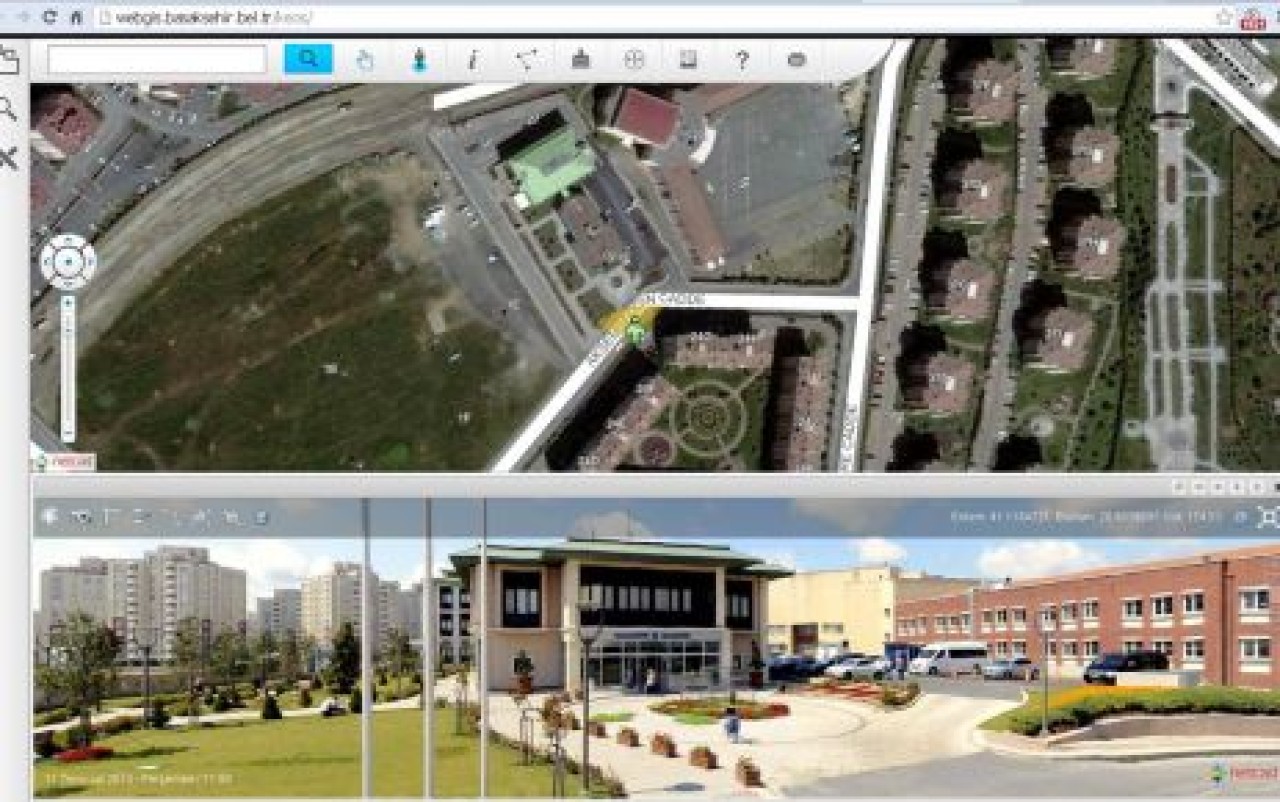This screenshot has height=802, width=1280.
Task: Choose the distance measurement tool
Action: pyautogui.click(x=527, y=58)
